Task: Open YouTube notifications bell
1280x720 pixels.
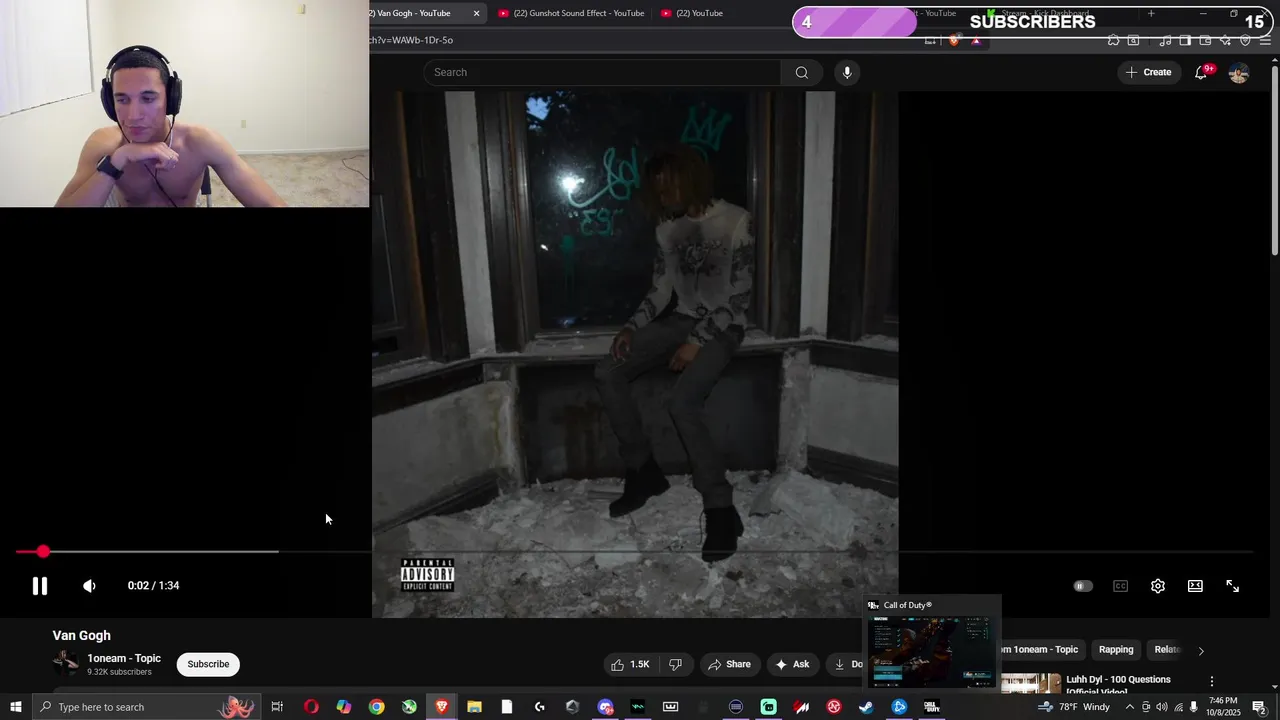Action: click(x=1201, y=72)
